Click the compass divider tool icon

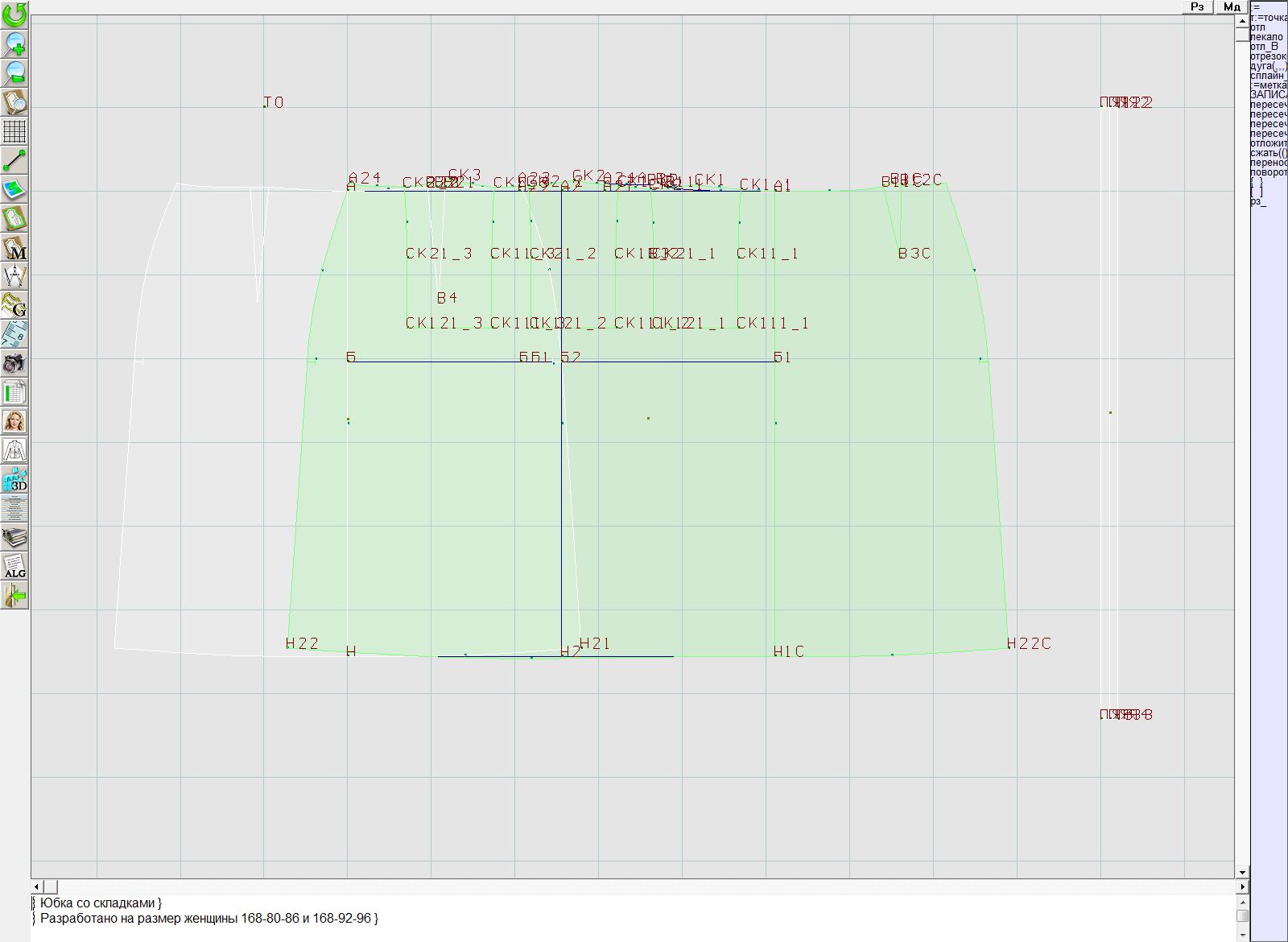[14, 276]
